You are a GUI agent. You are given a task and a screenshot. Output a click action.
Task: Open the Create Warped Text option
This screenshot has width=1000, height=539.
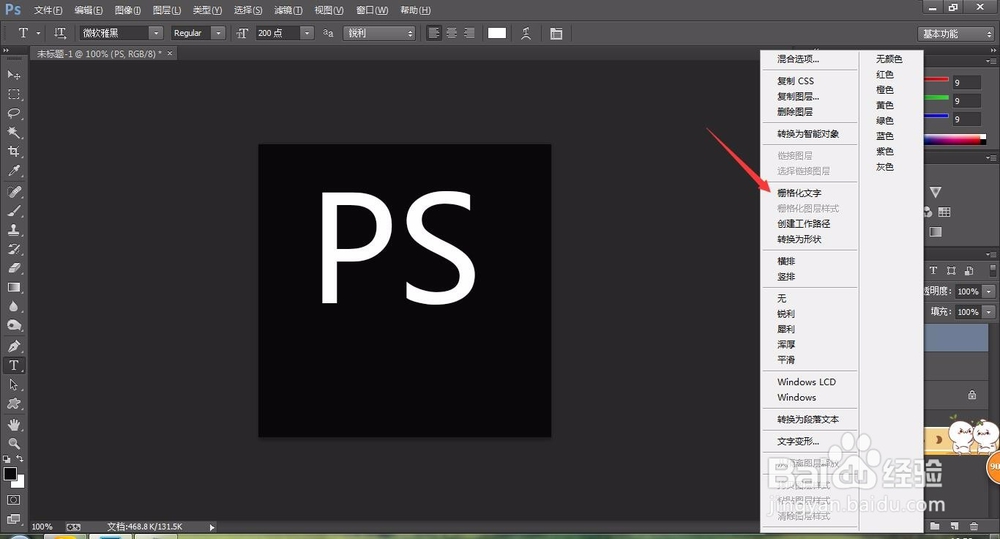526,33
